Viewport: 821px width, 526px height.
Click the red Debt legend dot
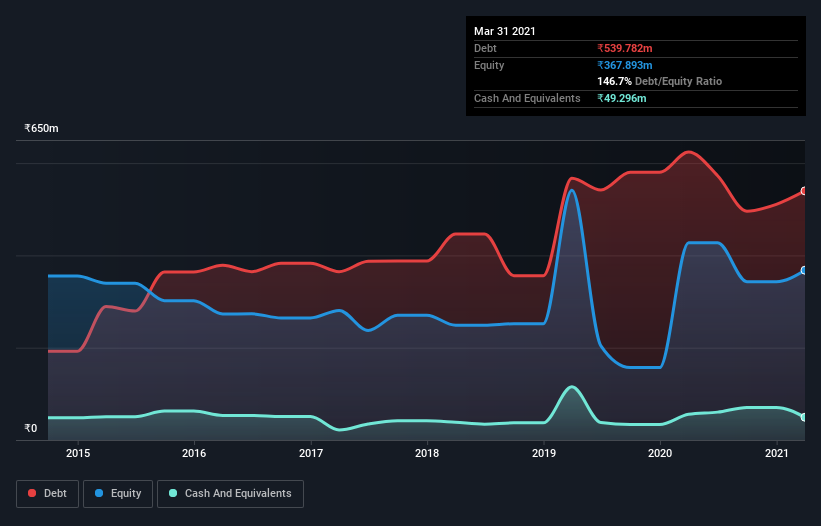pyautogui.click(x=32, y=493)
